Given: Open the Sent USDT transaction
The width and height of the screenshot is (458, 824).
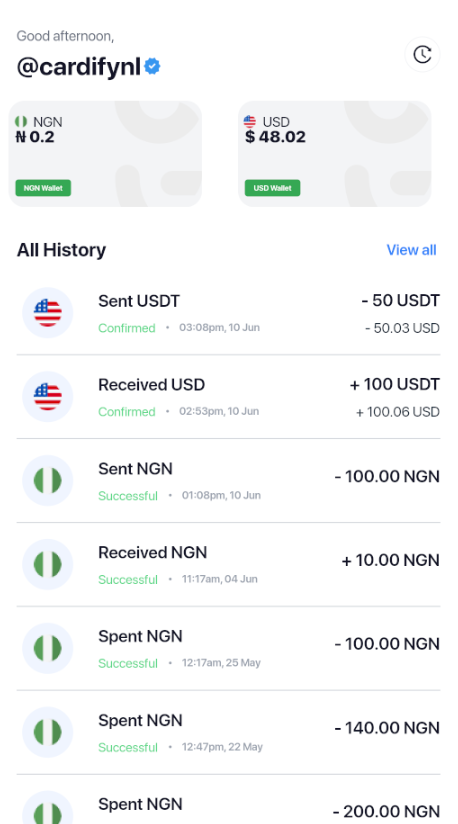Looking at the screenshot, I should pos(228,313).
